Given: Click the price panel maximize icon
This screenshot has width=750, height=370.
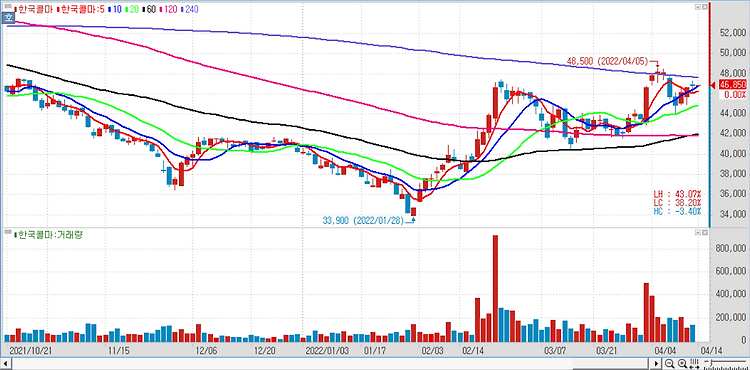Looking at the screenshot, I should [x=705, y=7].
